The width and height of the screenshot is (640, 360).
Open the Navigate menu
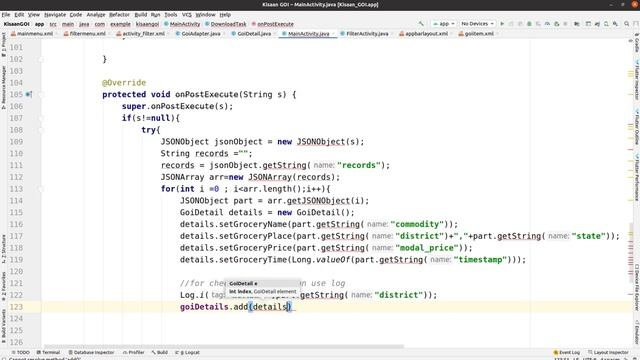55,15
